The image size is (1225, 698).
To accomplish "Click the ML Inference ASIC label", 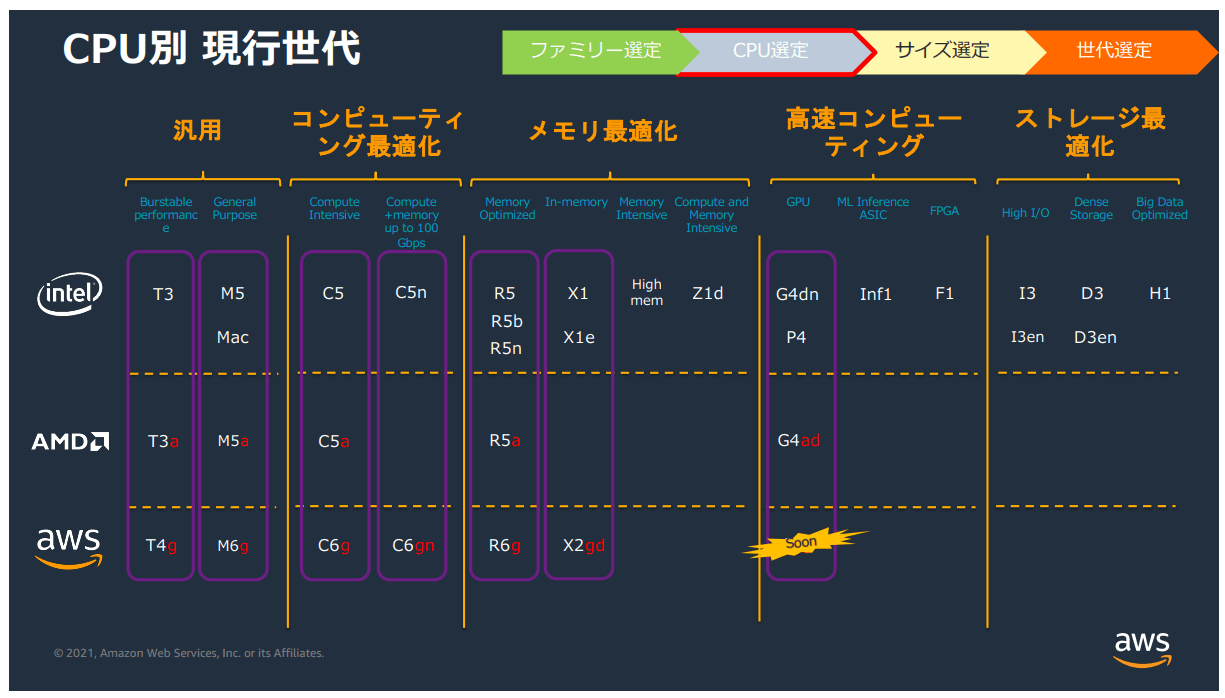I will click(873, 208).
